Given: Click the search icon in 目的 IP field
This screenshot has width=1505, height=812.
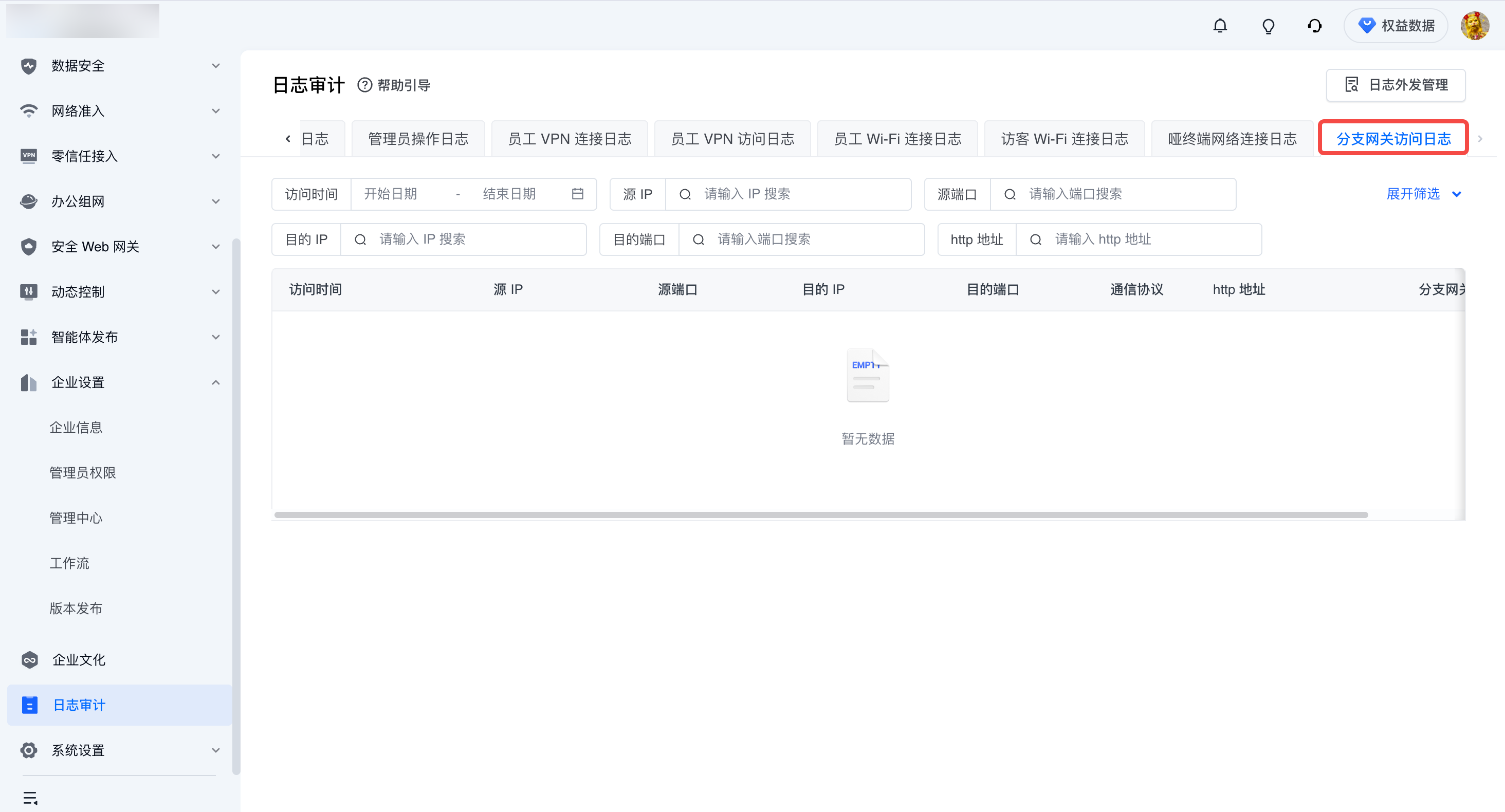Looking at the screenshot, I should click(360, 239).
